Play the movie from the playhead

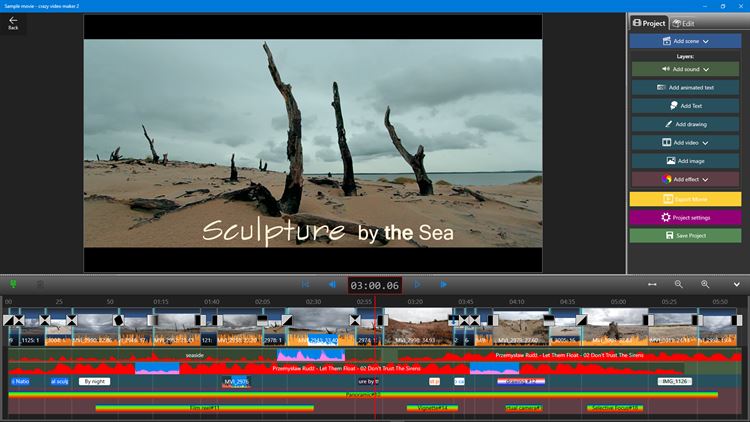[x=417, y=284]
